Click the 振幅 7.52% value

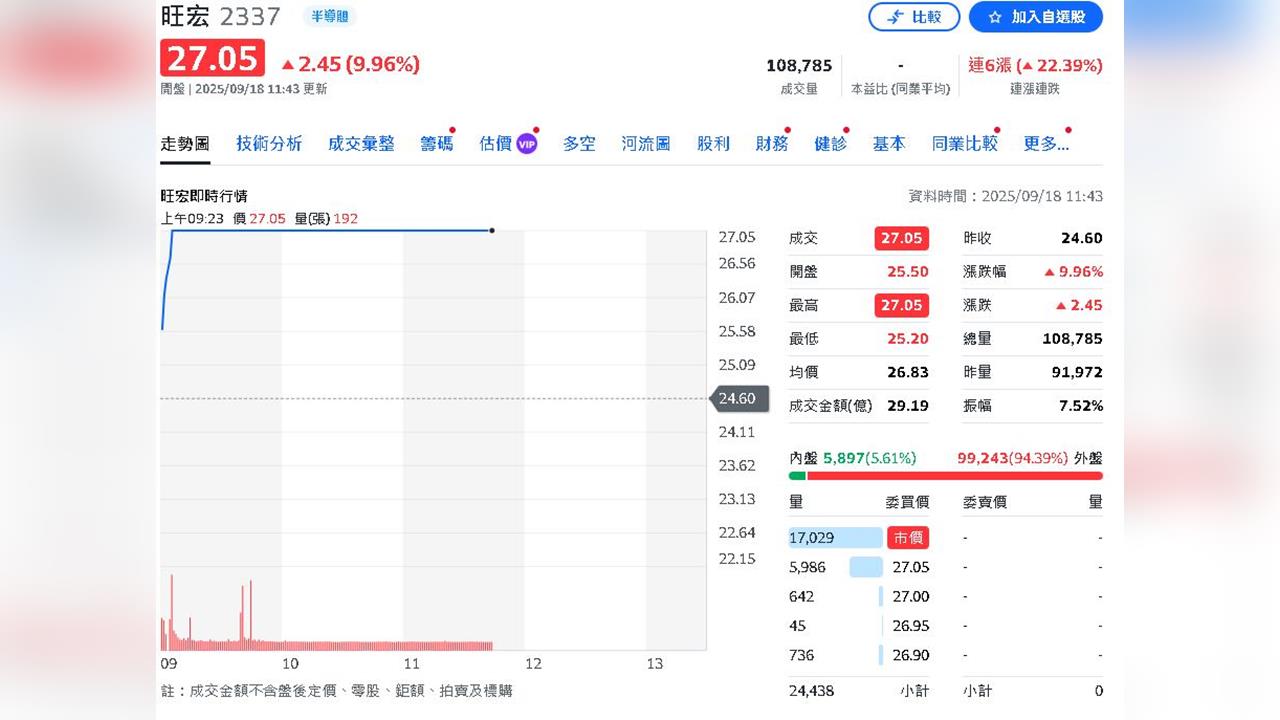click(1081, 406)
